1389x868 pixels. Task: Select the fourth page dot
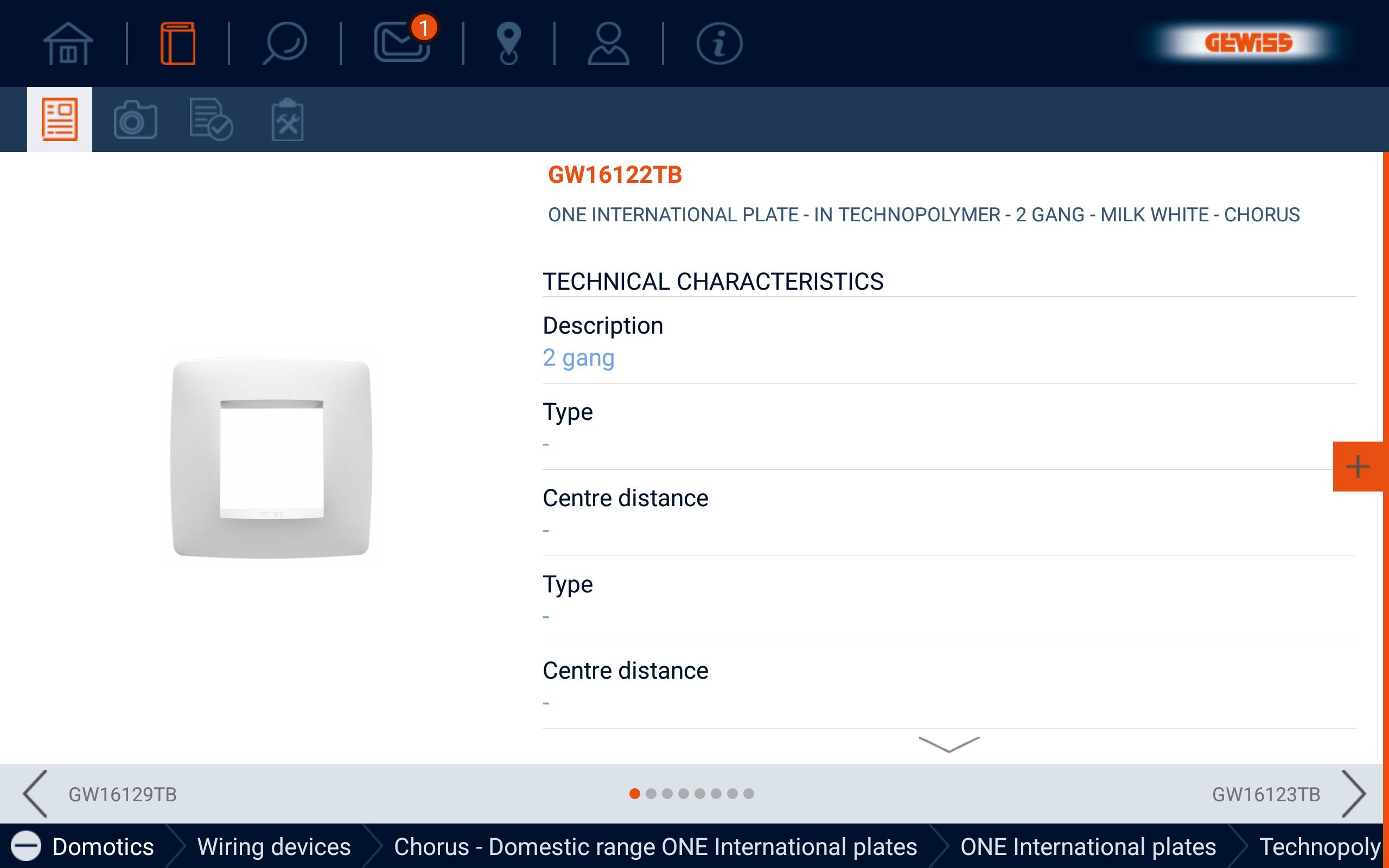pyautogui.click(x=683, y=793)
